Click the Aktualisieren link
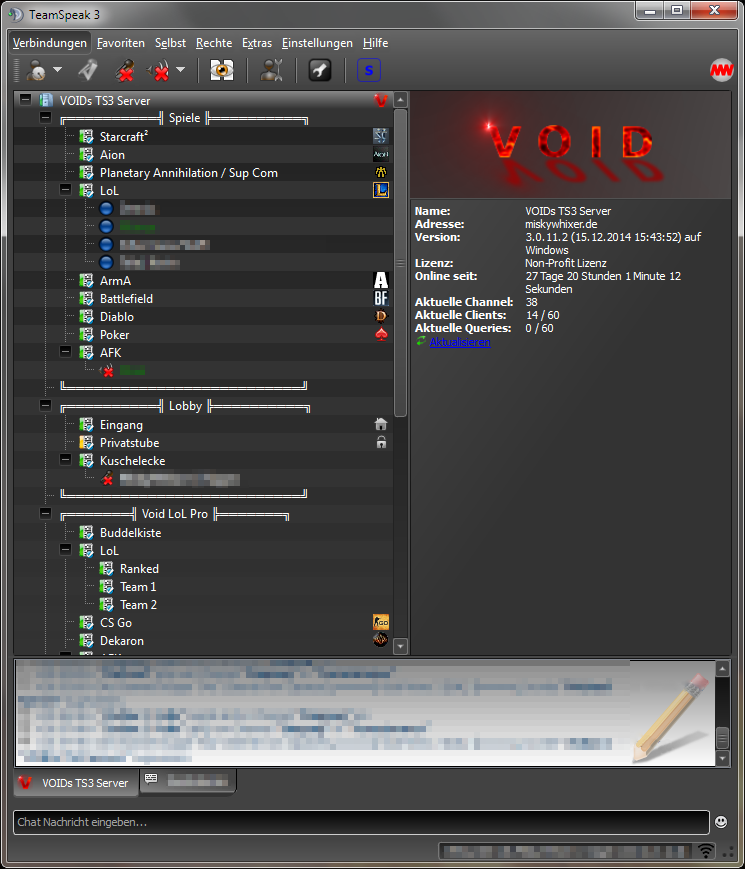Viewport: 745px width, 869px height. point(460,342)
